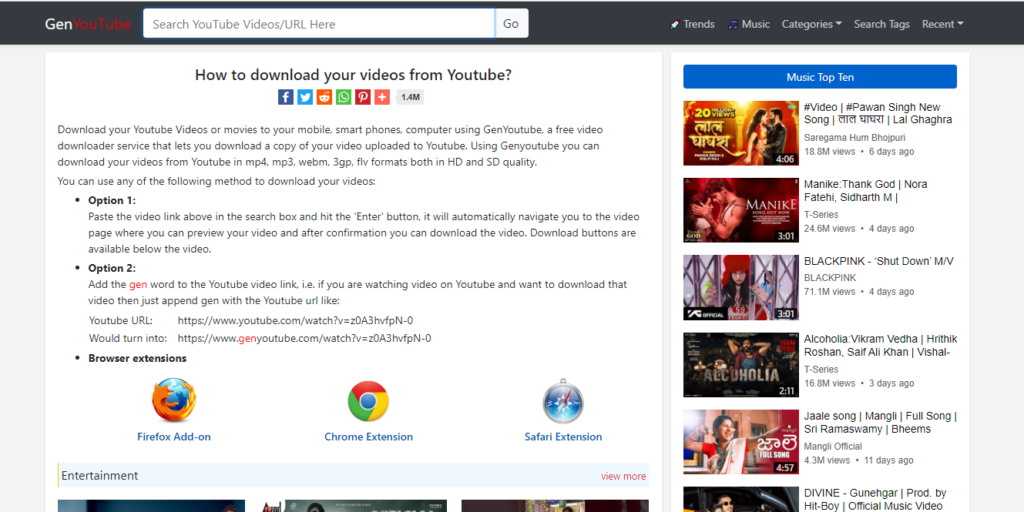Image resolution: width=1024 pixels, height=512 pixels.
Task: Open more sharing options plus icon
Action: point(382,97)
